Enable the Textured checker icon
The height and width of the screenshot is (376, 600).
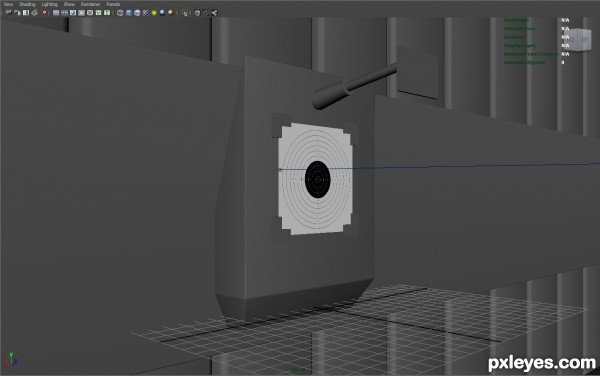[x=145, y=13]
